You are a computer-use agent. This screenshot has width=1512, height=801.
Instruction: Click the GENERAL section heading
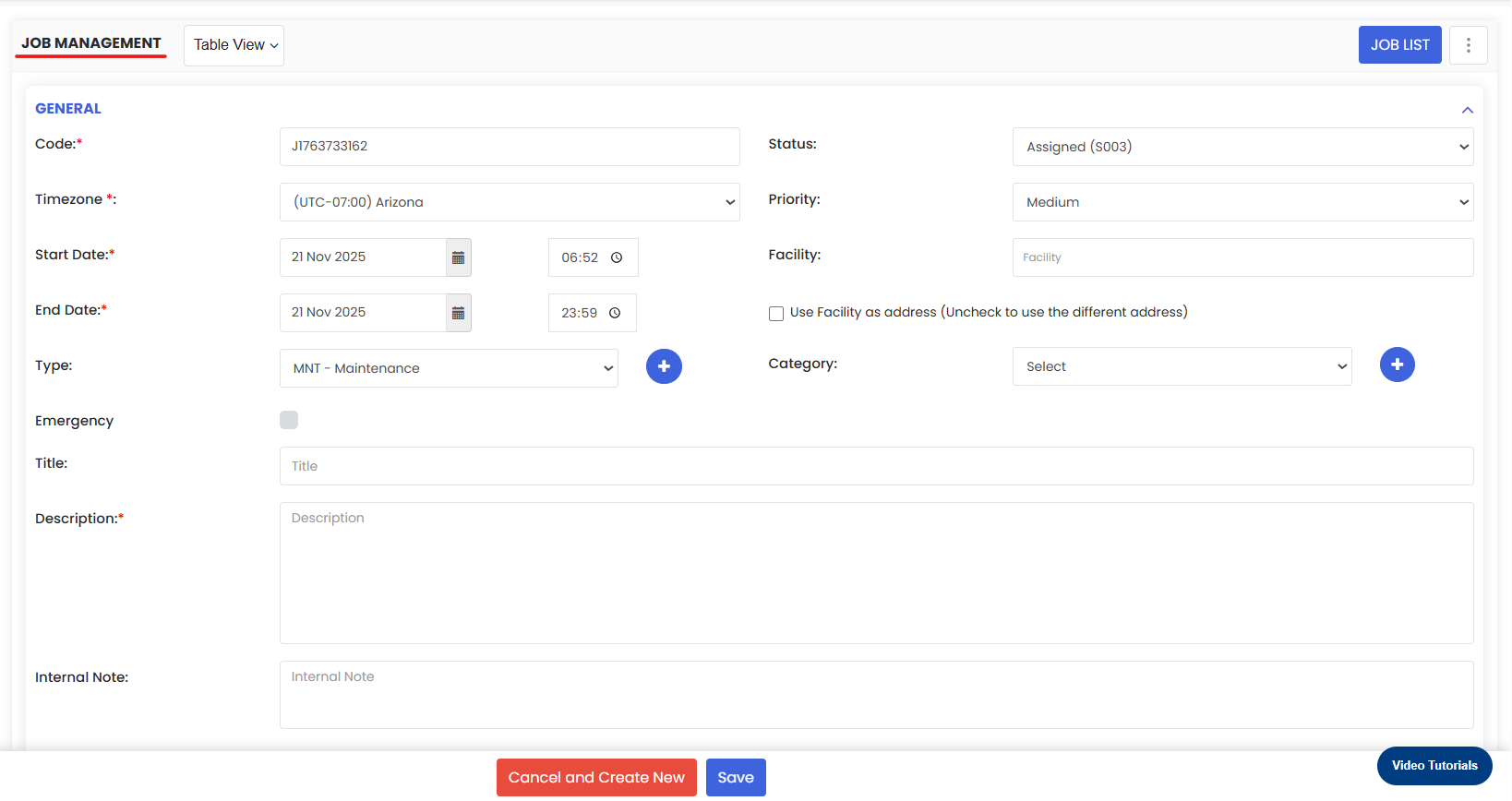point(68,109)
